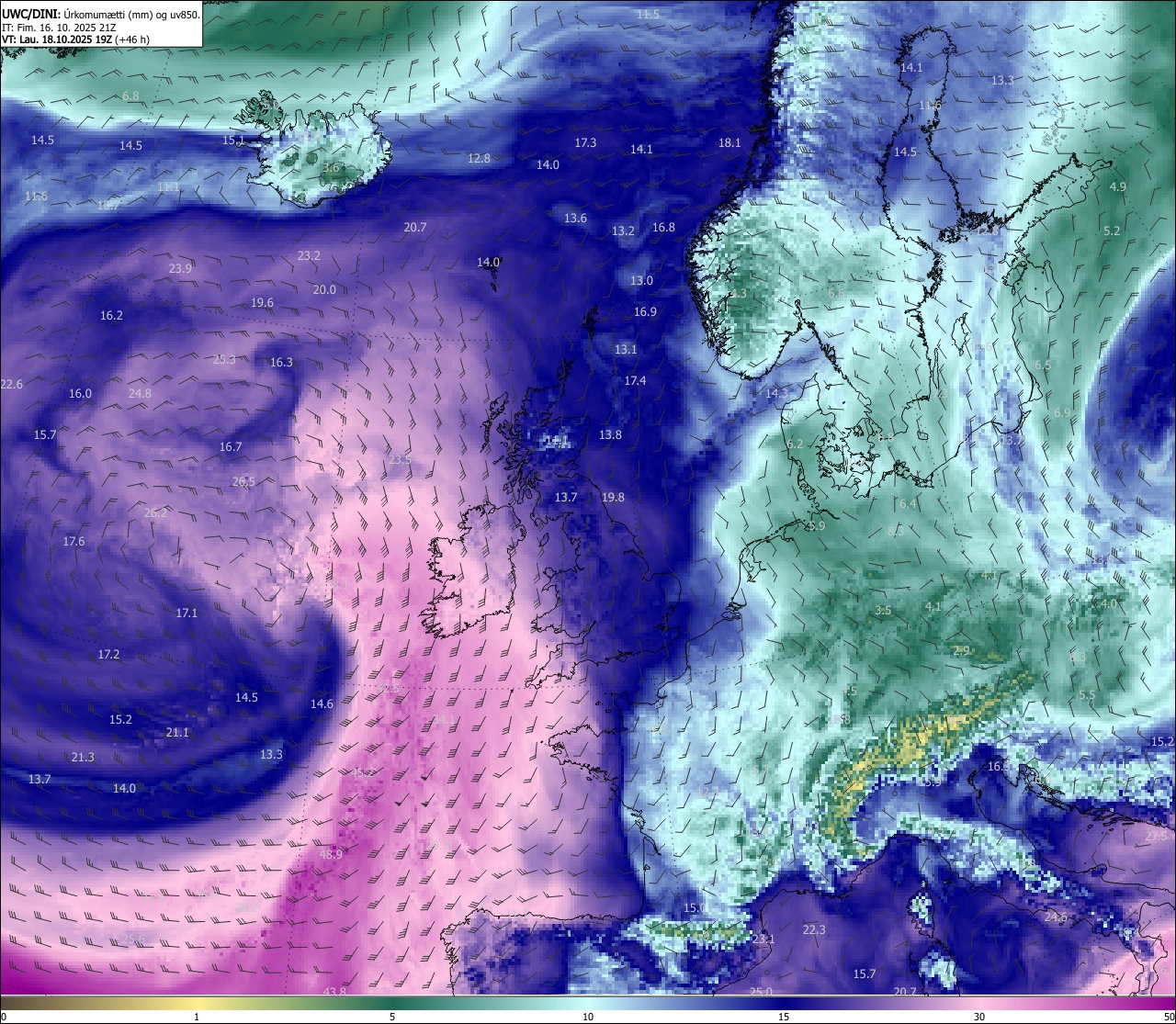Click the 18.1 value near Norway
Screen dimensions: 1176x1024
pyautogui.click(x=729, y=142)
